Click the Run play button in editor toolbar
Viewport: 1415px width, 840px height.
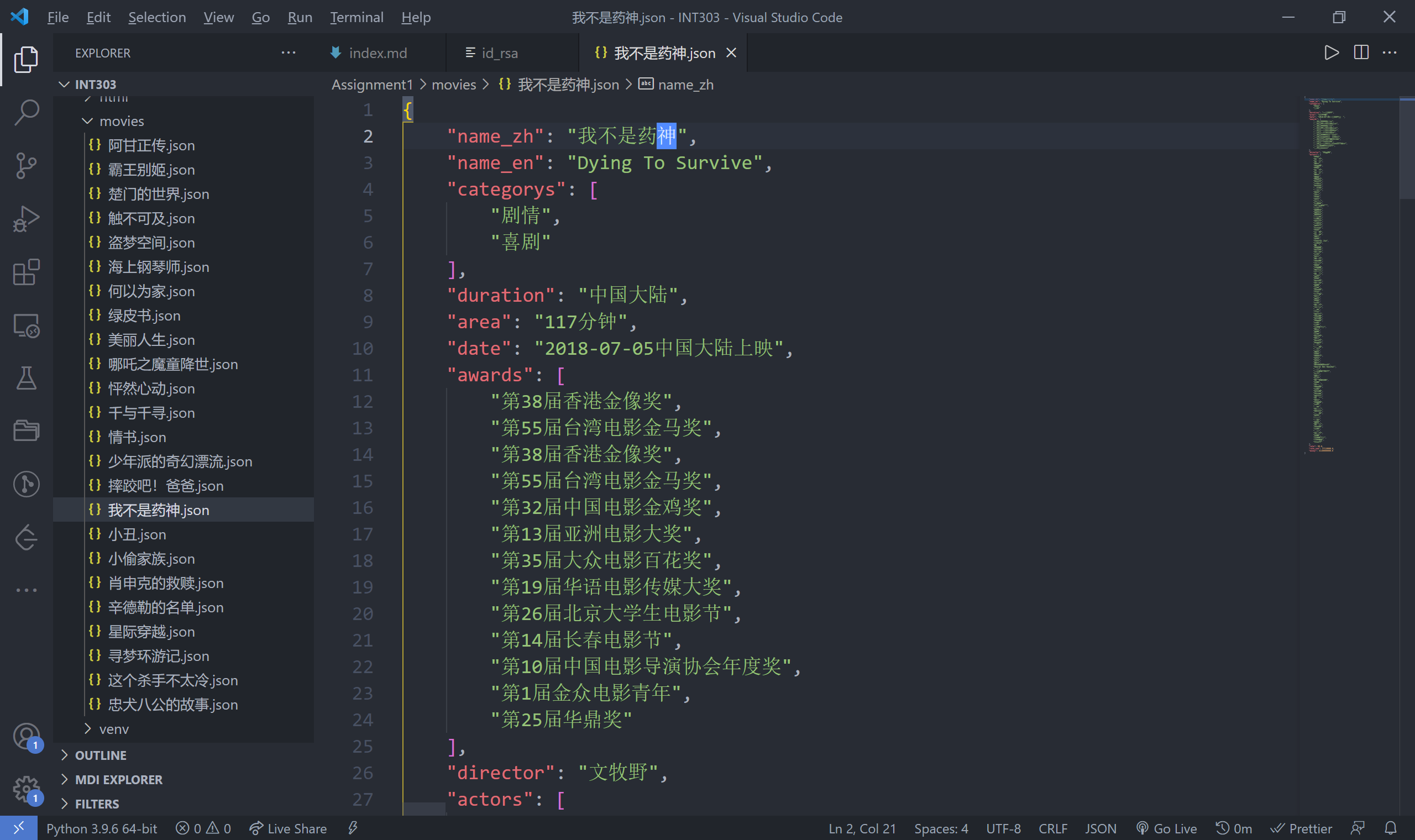tap(1331, 53)
